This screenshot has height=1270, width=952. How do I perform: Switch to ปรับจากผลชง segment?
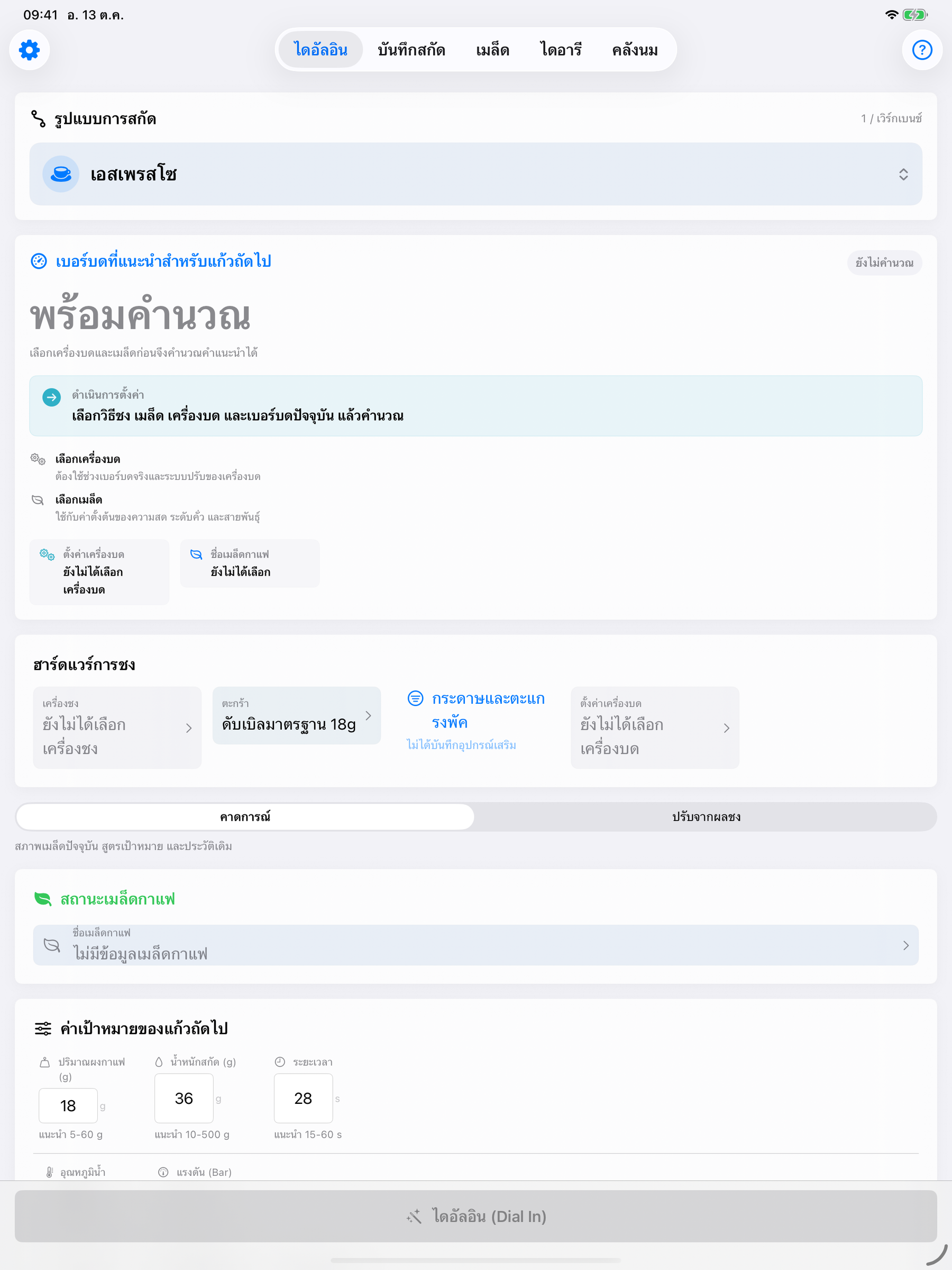pos(706,817)
